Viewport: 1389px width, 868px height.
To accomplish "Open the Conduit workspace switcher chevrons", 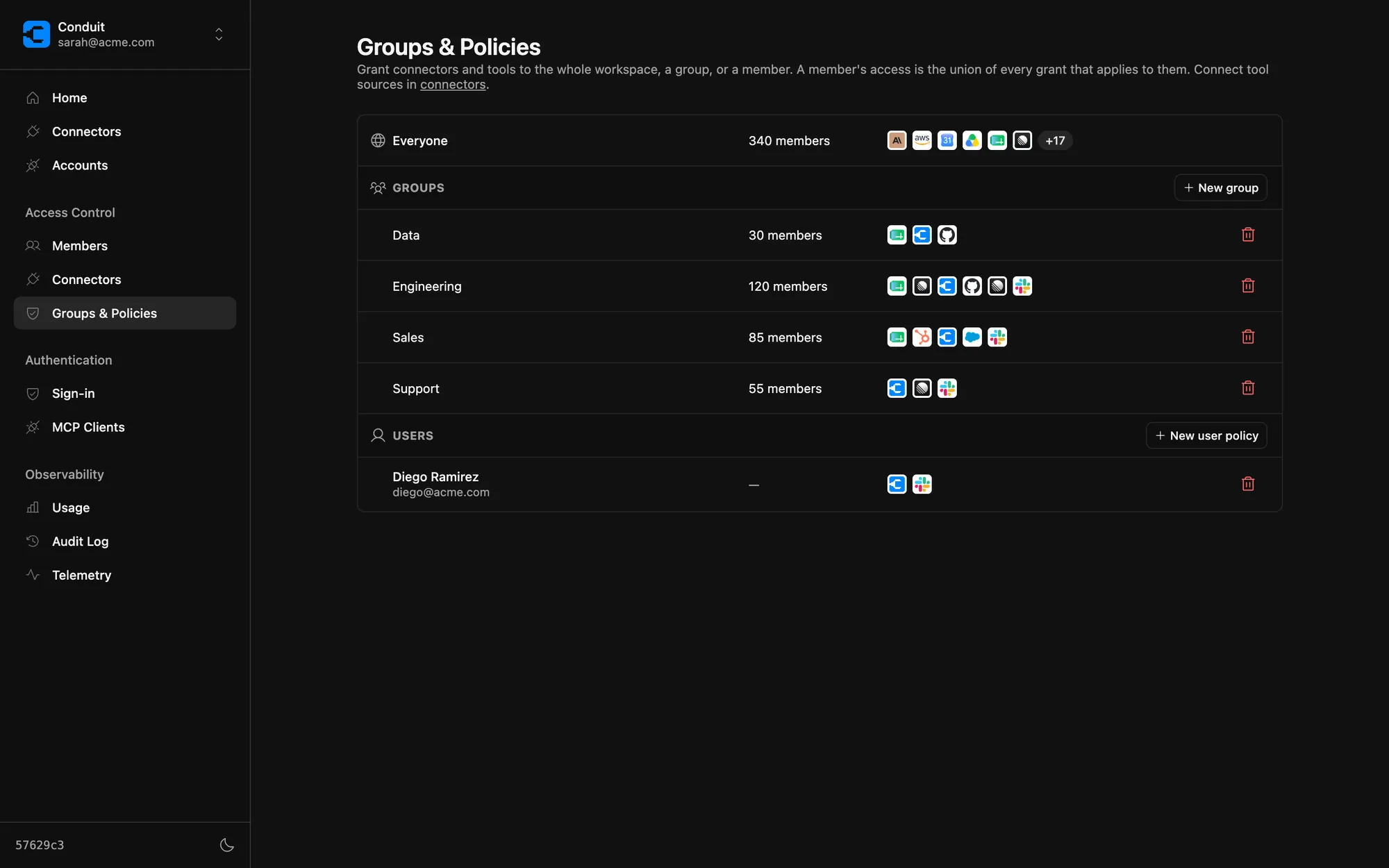I will pos(219,34).
